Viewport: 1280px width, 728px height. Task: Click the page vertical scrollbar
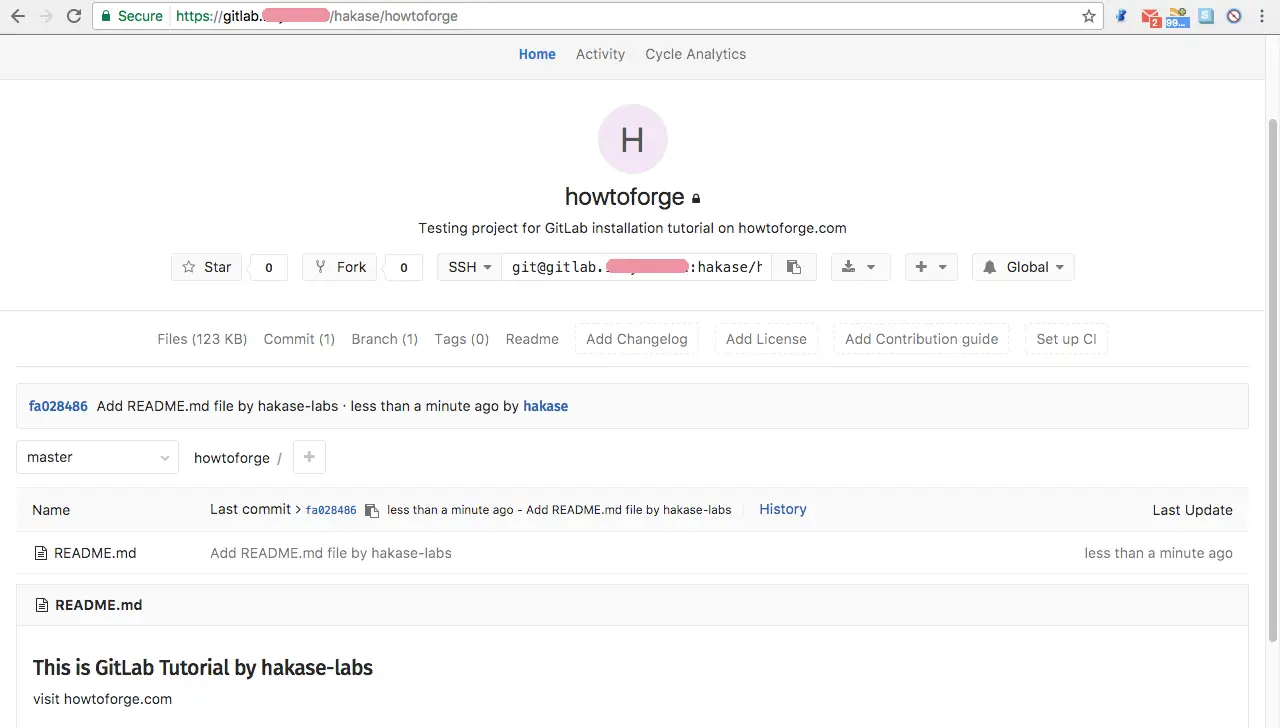coord(1273,380)
